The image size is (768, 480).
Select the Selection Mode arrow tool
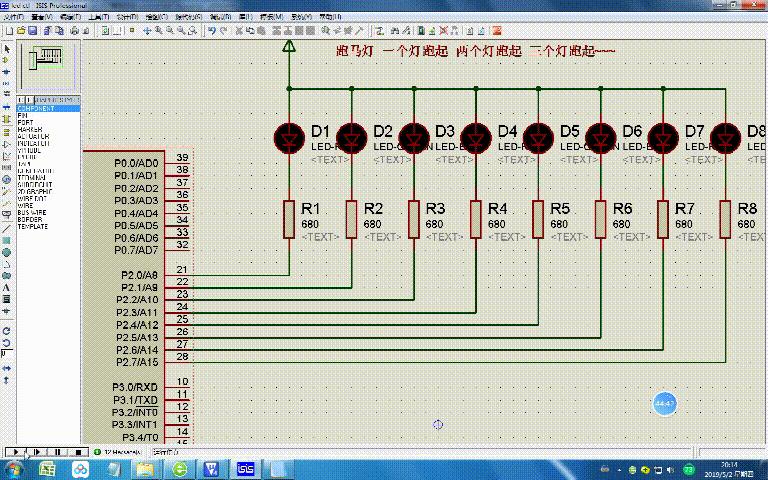click(x=6, y=49)
